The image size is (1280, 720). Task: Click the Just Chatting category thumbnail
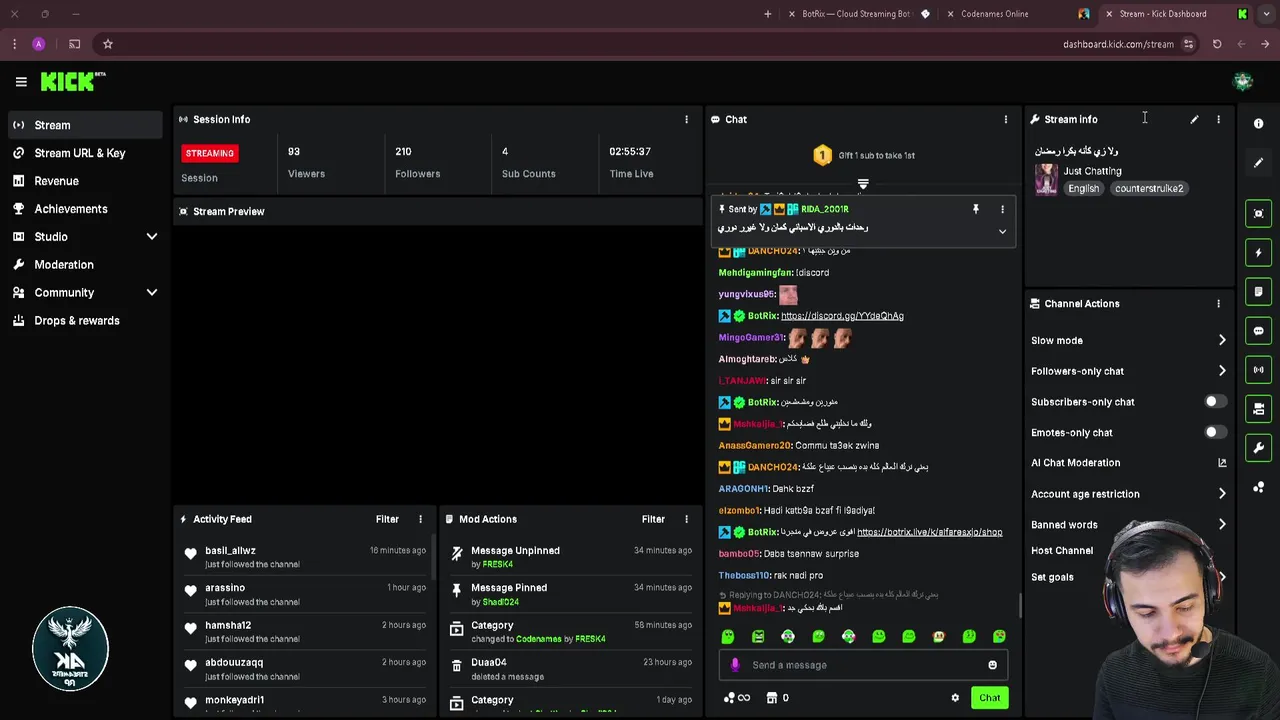(1046, 180)
